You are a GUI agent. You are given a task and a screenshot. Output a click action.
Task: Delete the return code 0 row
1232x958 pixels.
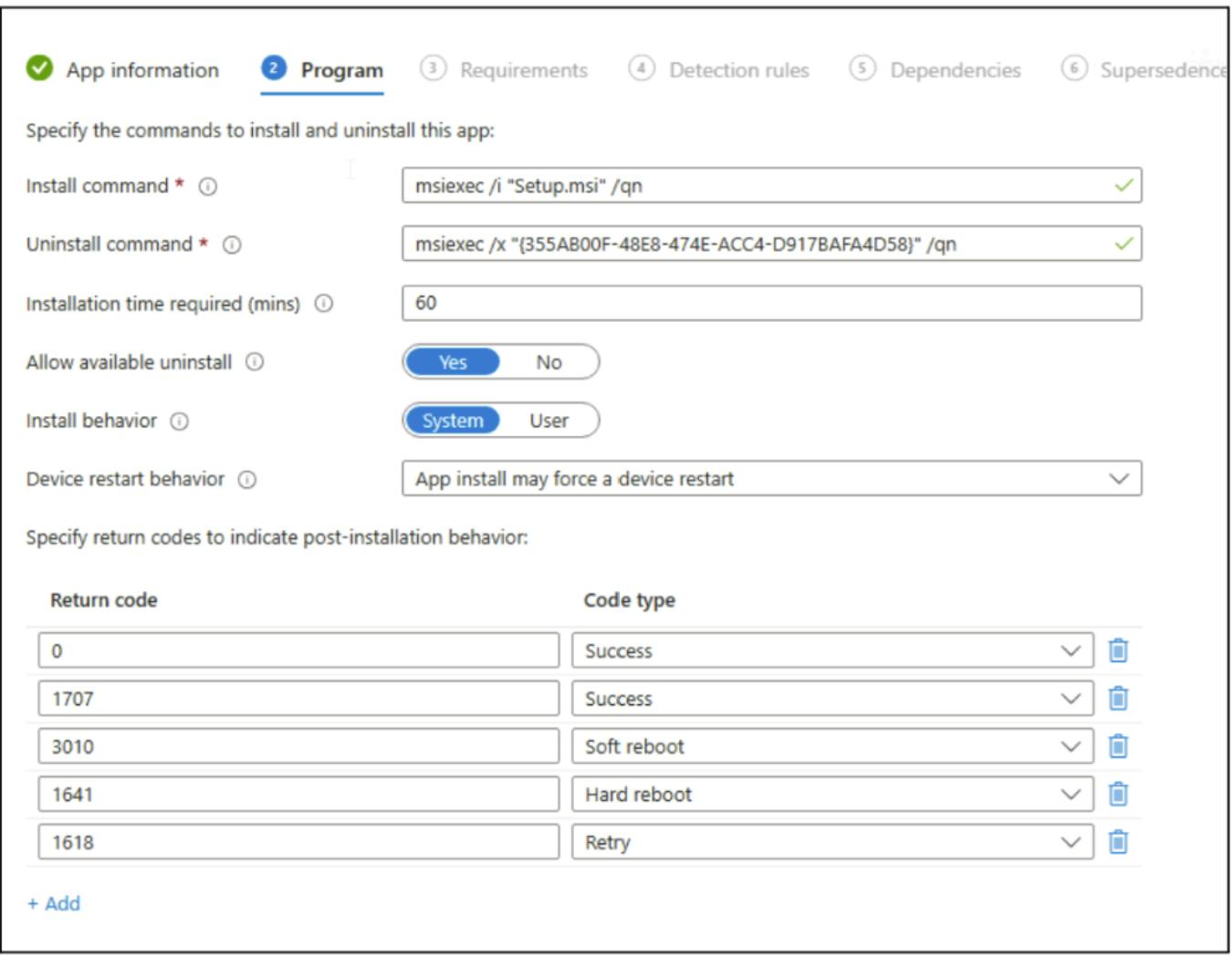coord(1118,651)
